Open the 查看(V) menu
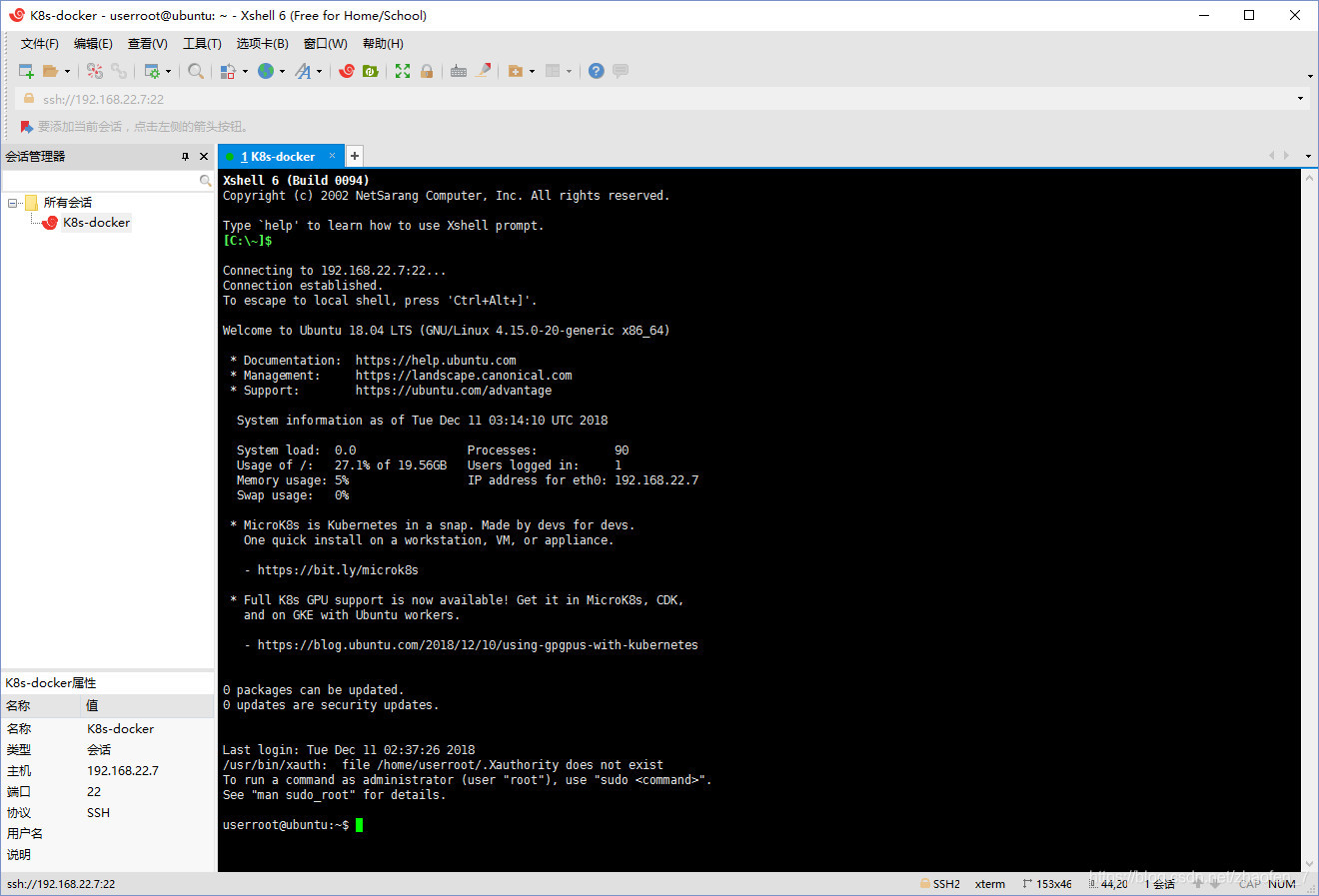 148,44
